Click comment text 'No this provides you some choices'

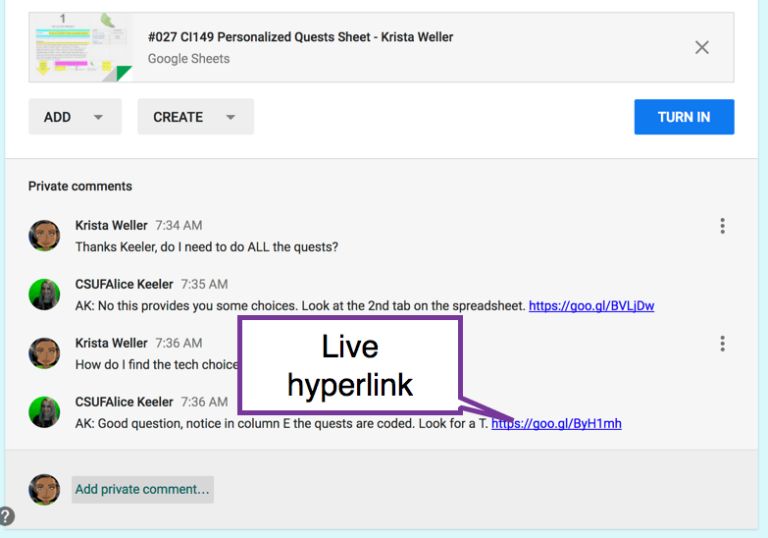198,306
